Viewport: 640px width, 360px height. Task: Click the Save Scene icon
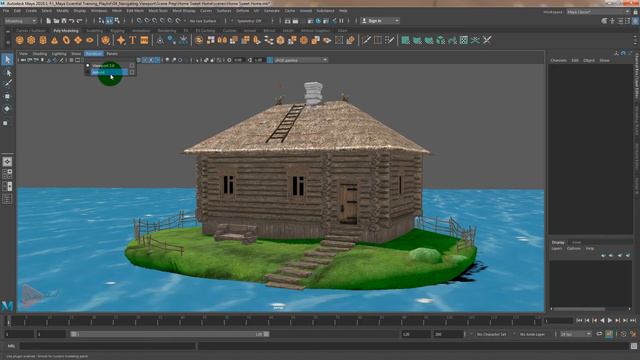[64, 21]
